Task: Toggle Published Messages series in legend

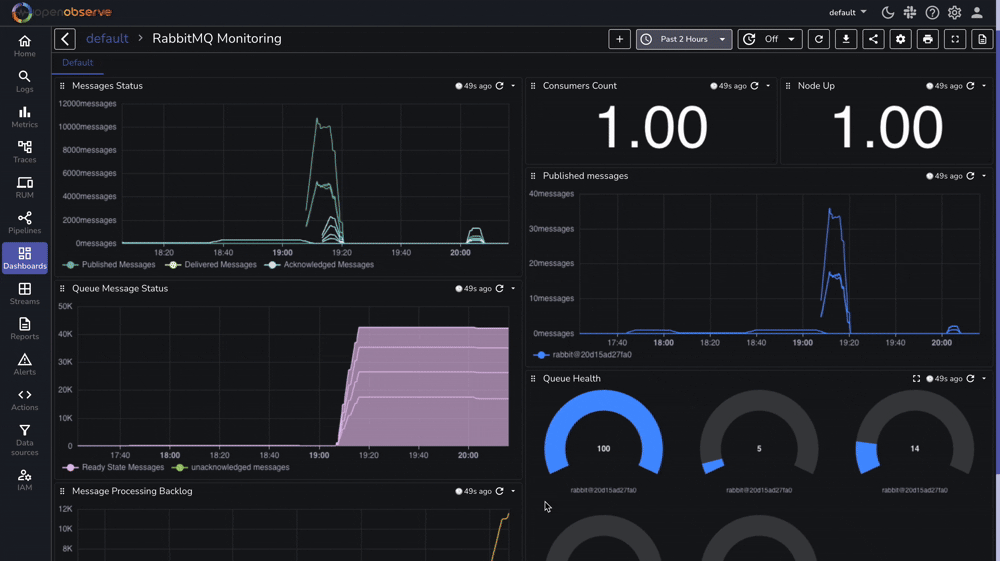Action: [x=110, y=265]
